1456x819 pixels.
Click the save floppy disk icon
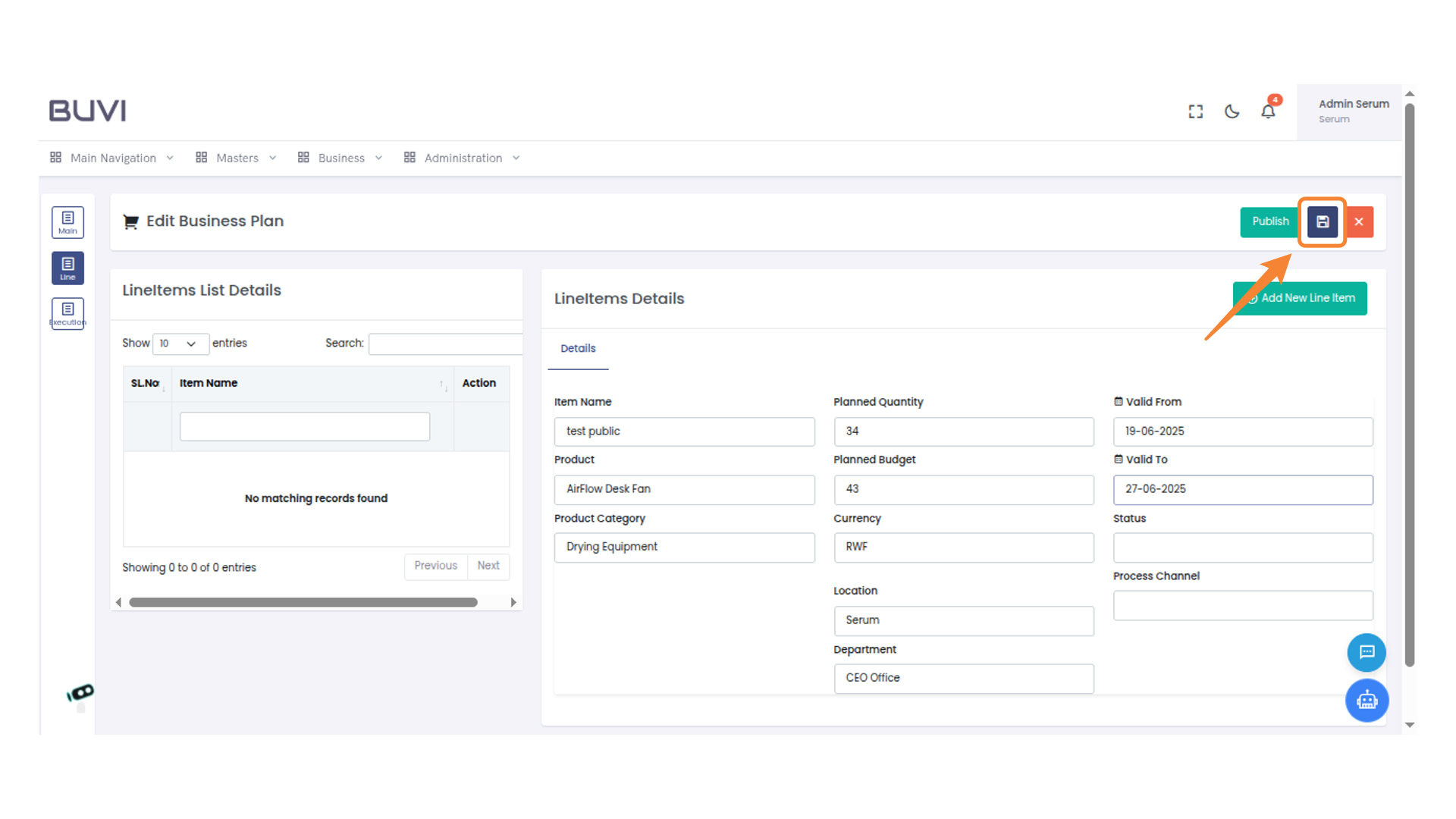tap(1323, 222)
